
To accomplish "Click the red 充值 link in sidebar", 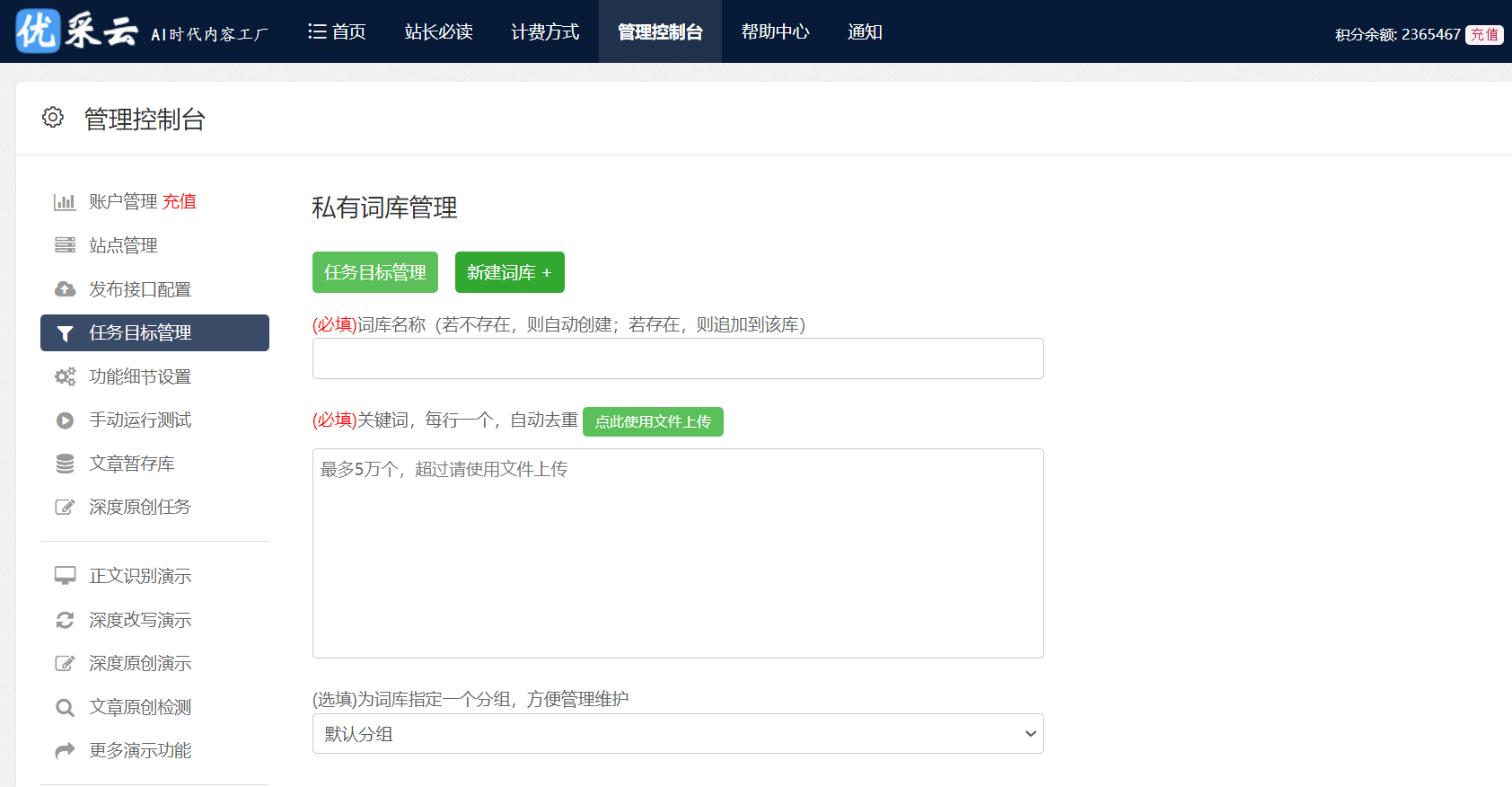I will pyautogui.click(x=180, y=201).
